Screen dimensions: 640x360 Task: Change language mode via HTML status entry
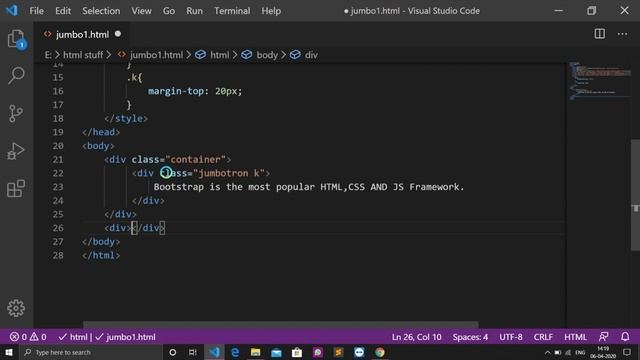pyautogui.click(x=575, y=337)
